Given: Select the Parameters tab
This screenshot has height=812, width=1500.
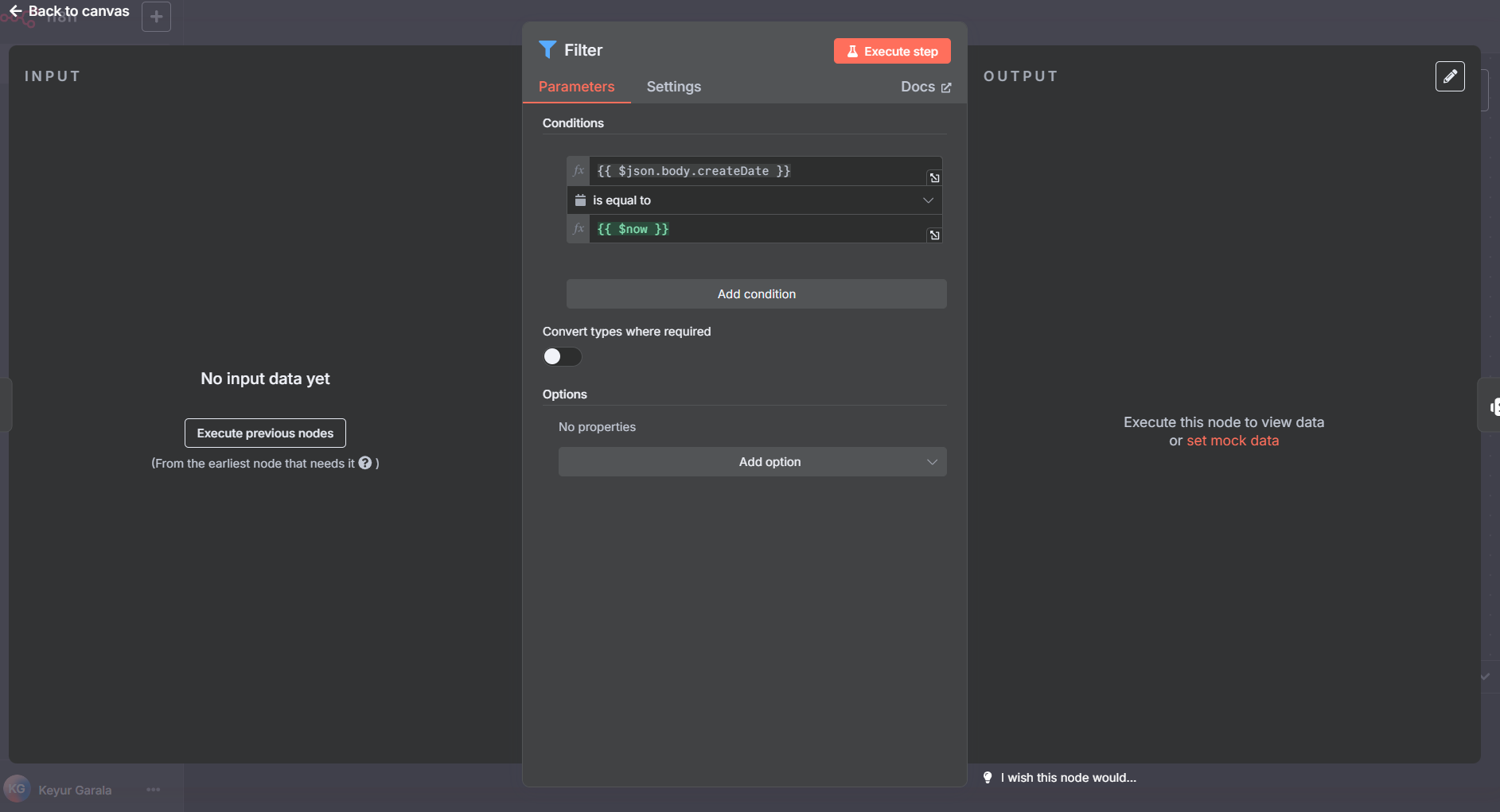Looking at the screenshot, I should (576, 87).
